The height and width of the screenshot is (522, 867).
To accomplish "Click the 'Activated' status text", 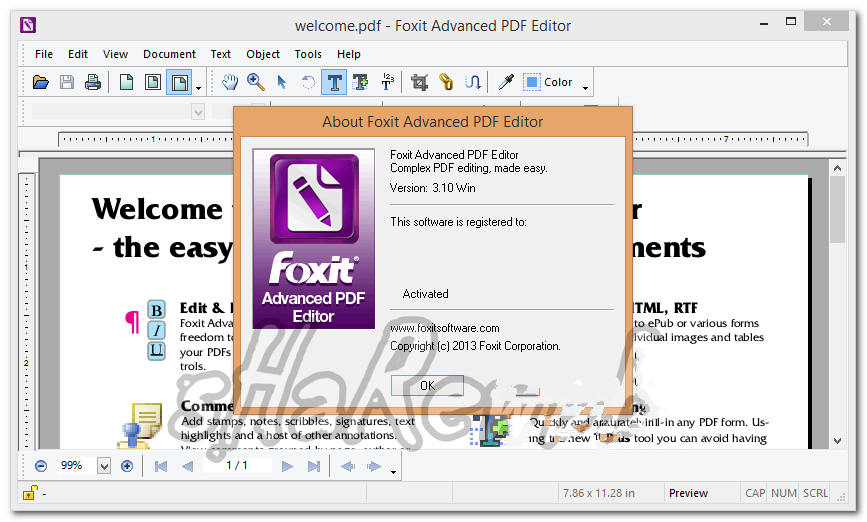I will click(425, 294).
